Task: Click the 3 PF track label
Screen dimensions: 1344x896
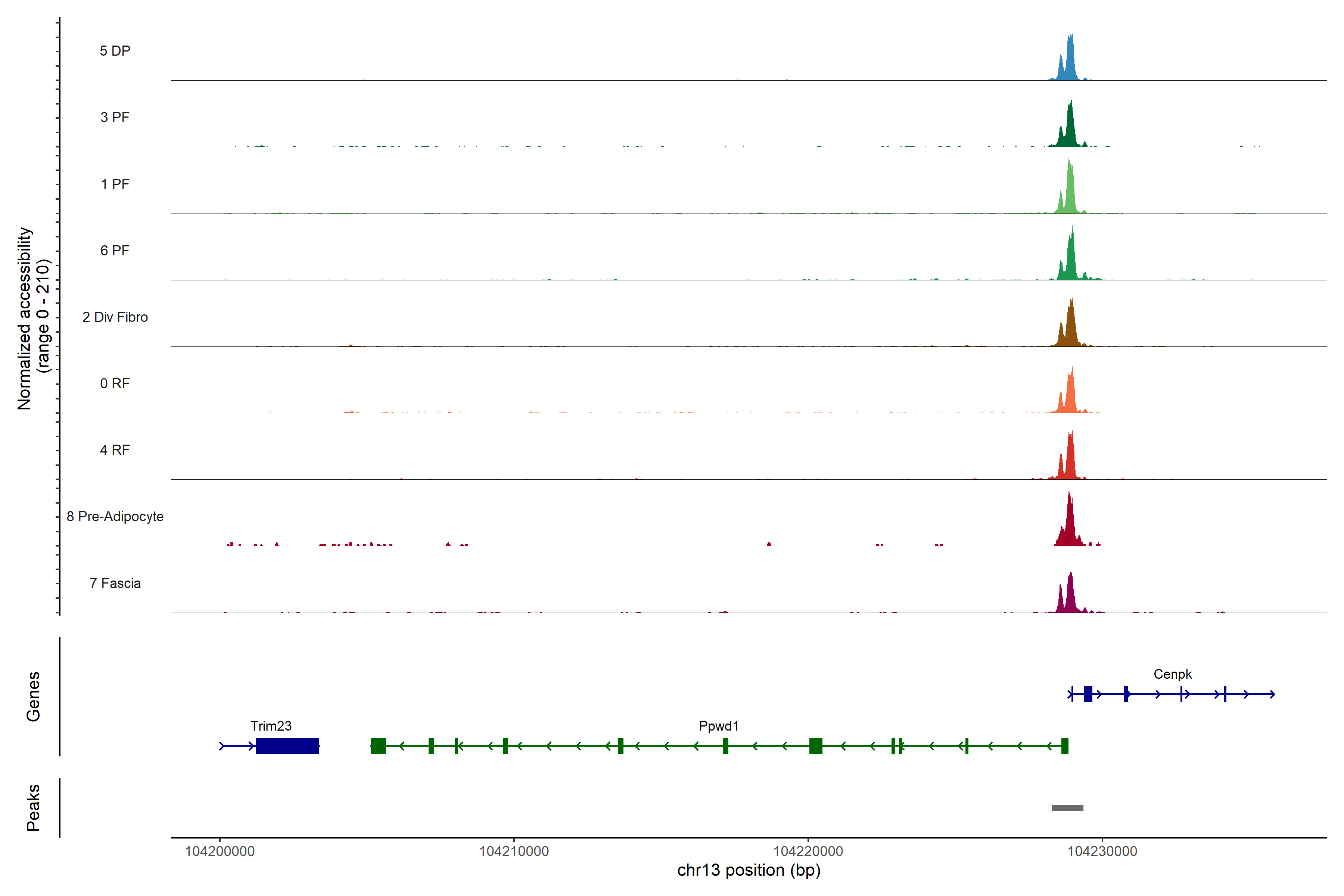Action: (x=115, y=117)
